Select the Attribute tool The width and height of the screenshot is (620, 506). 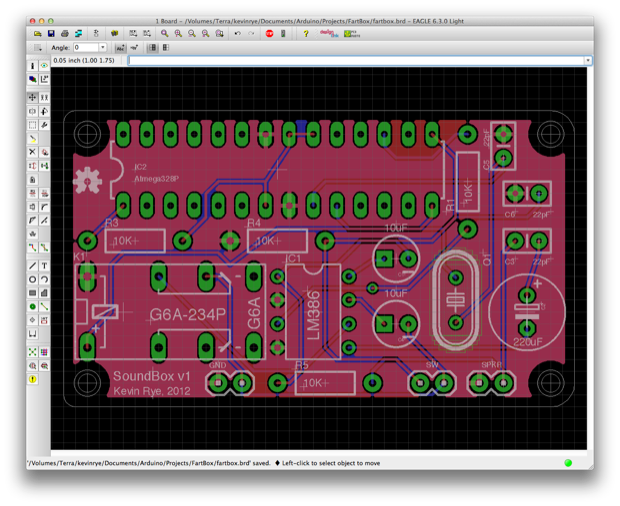(44, 320)
